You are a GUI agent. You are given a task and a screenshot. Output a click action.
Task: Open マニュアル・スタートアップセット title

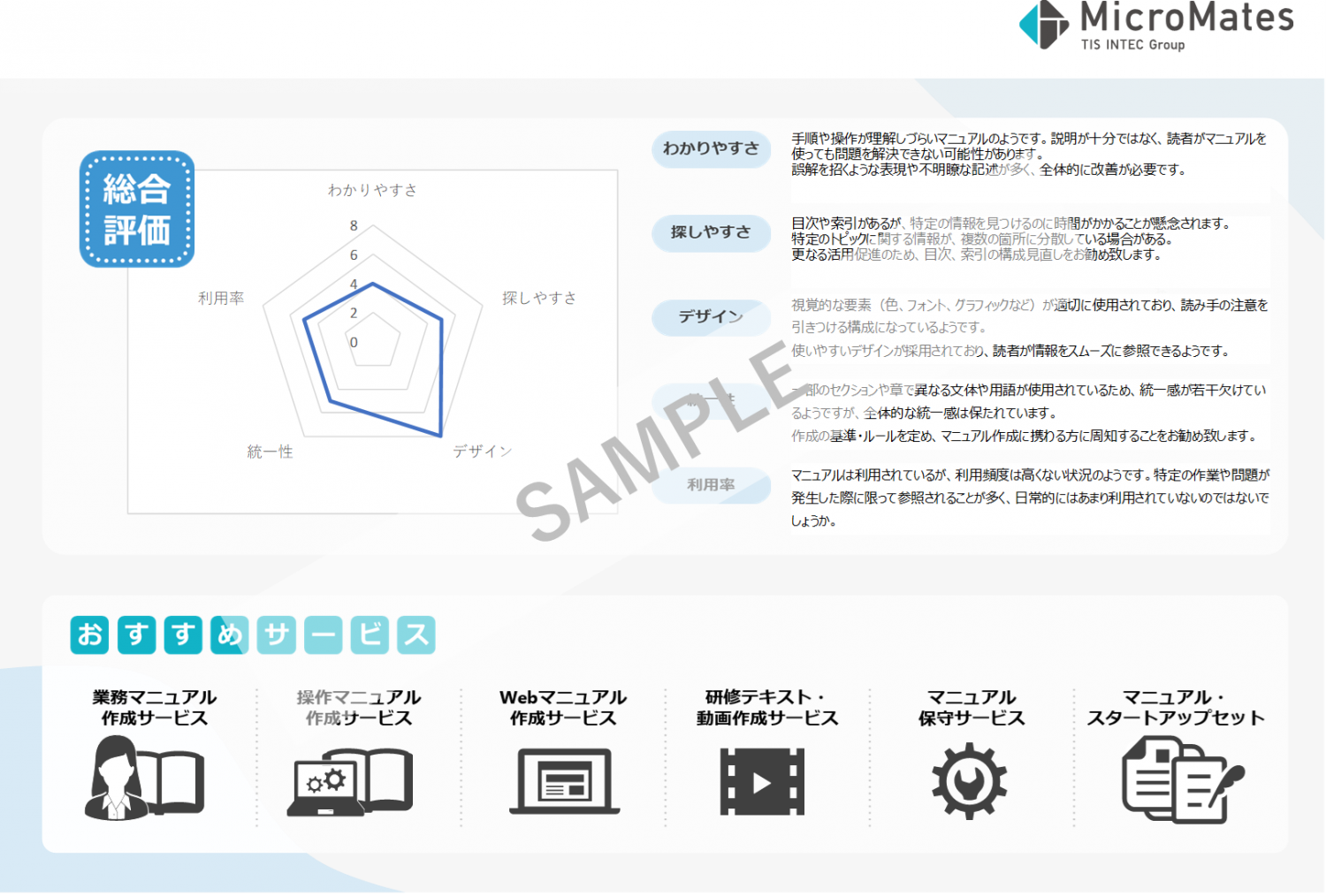pos(1176,708)
